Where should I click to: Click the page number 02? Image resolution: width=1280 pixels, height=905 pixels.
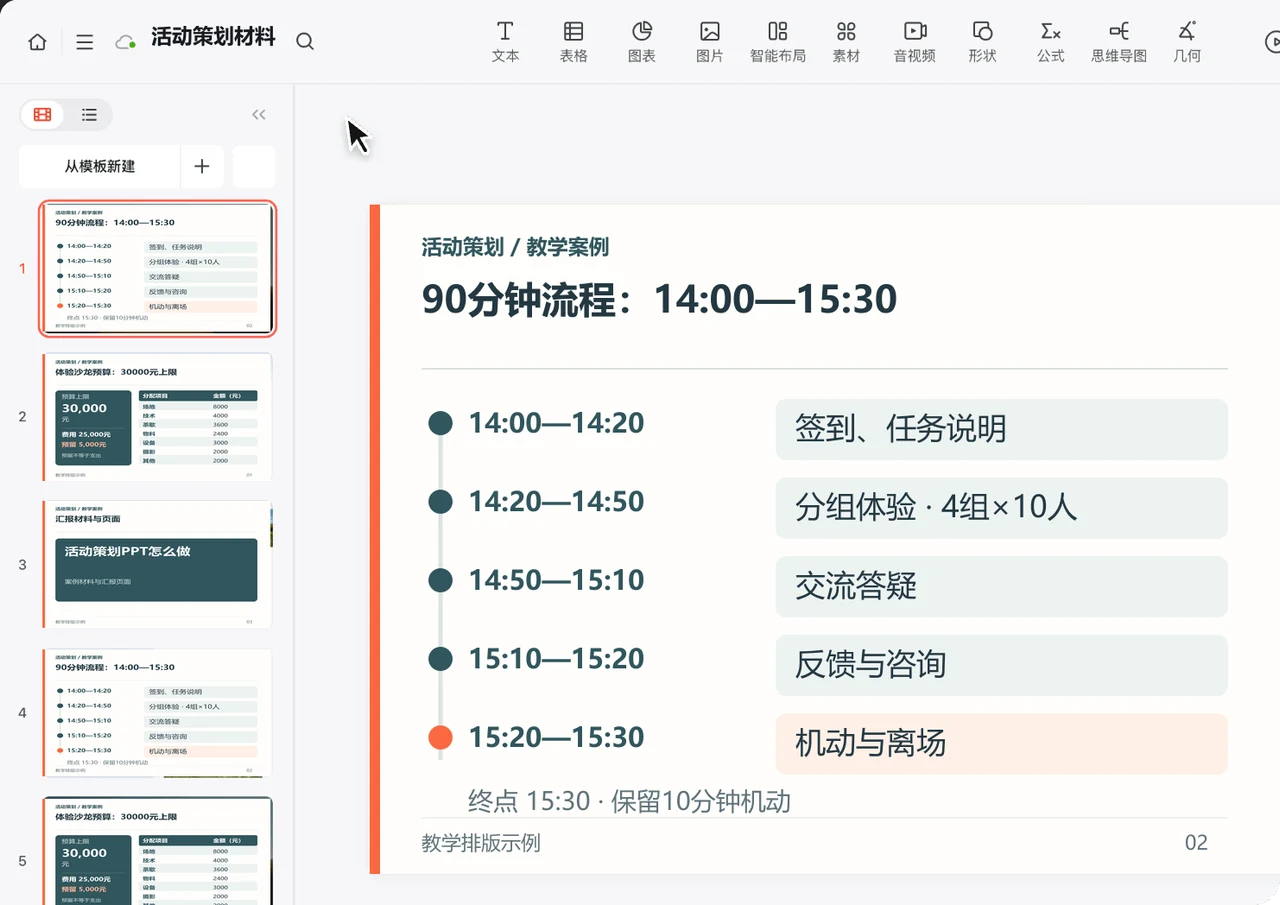coord(1196,843)
